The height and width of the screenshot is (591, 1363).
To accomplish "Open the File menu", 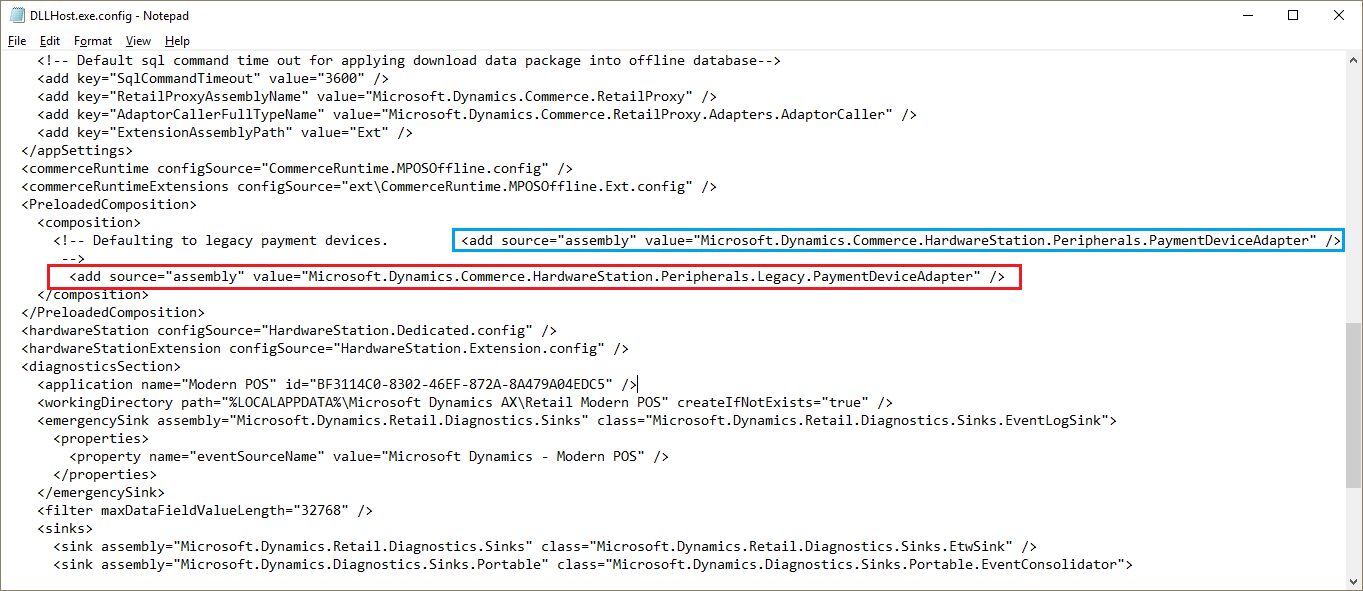I will pos(17,41).
